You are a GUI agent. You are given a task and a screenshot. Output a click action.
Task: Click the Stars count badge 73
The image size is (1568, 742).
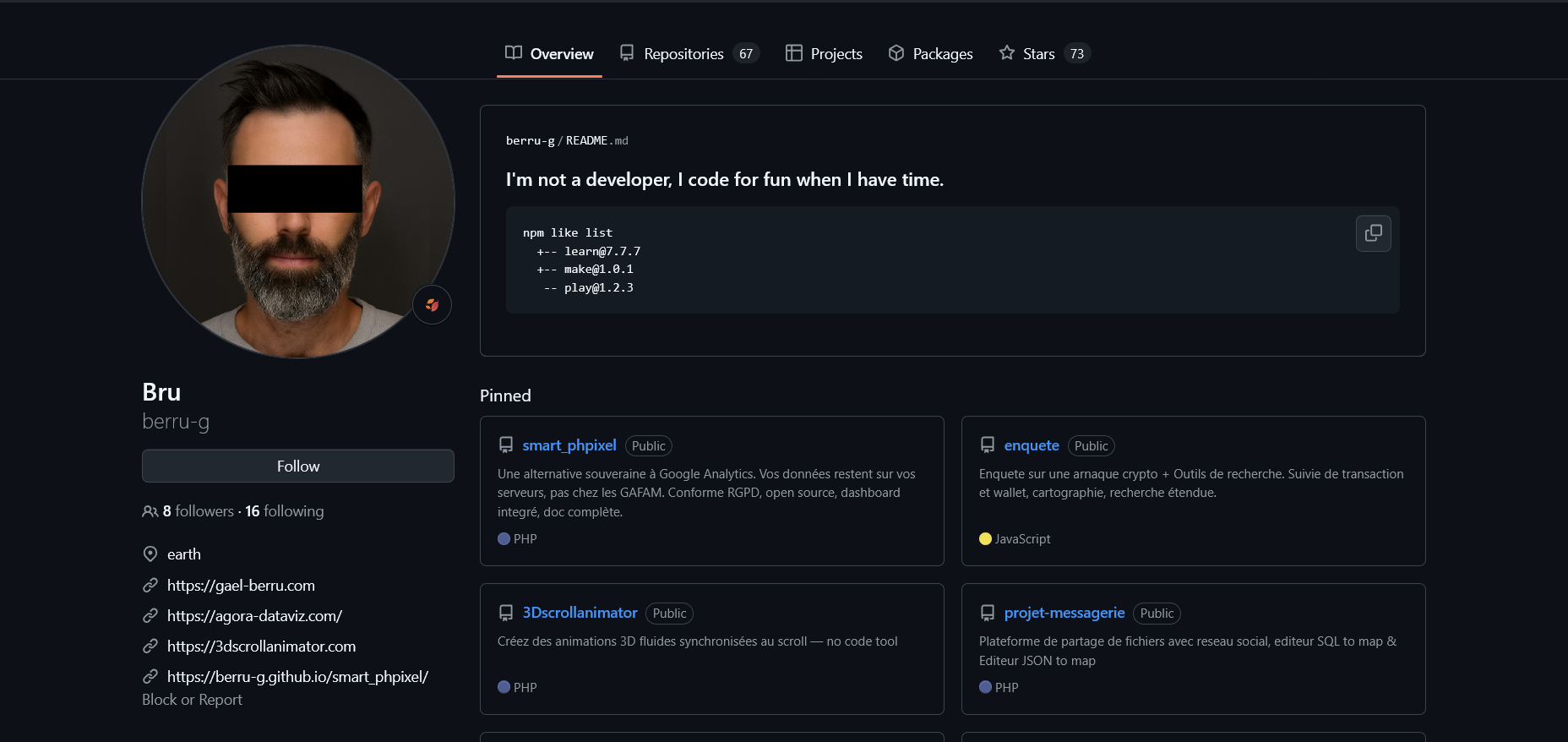point(1076,53)
